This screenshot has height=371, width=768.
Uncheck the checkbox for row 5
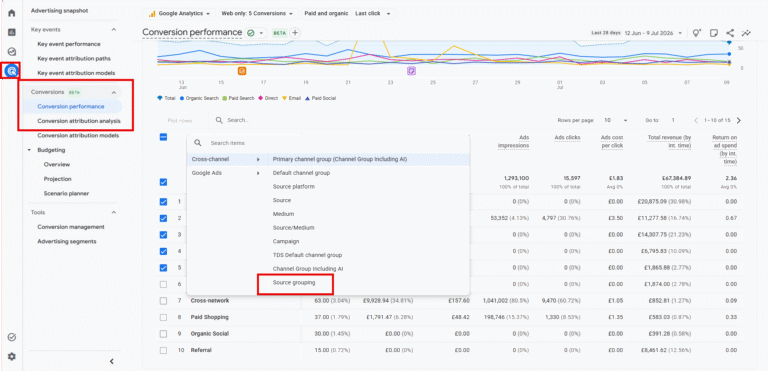click(x=164, y=268)
